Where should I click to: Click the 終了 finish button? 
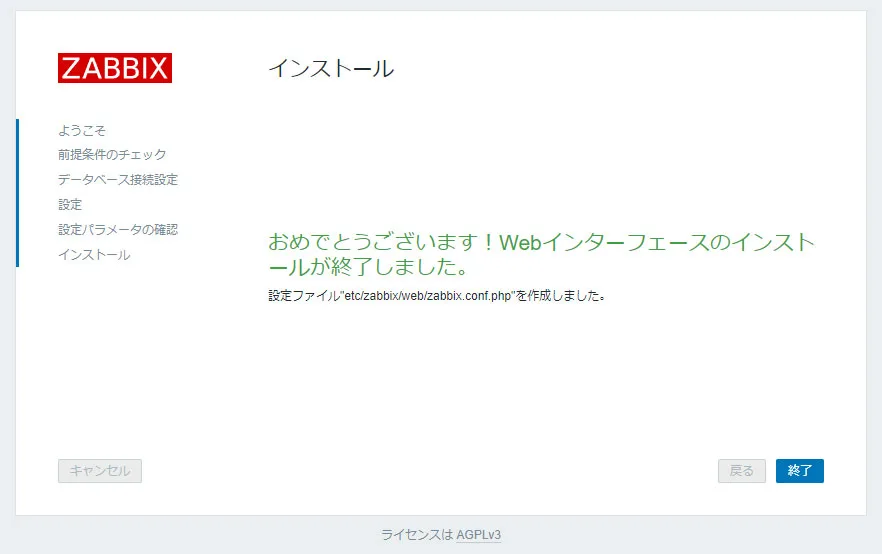799,471
